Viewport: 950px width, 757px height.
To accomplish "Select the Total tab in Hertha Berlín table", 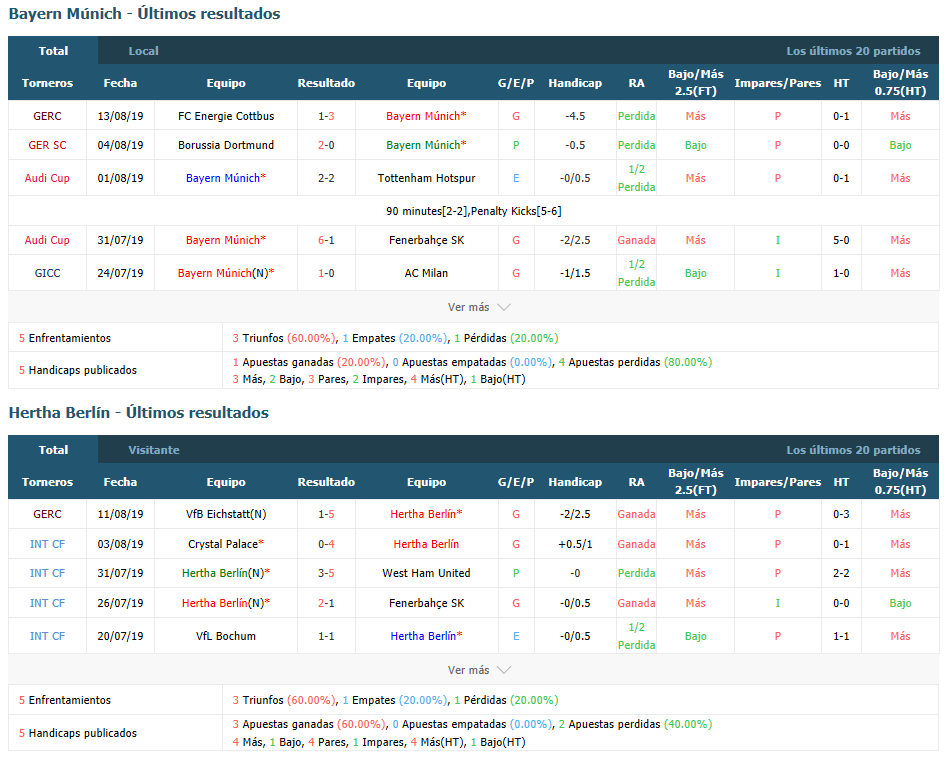I will coord(53,450).
